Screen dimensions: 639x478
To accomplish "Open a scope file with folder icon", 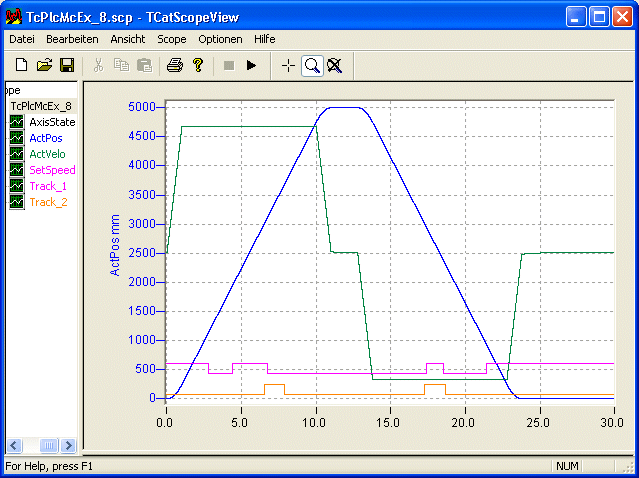I will 44,65.
